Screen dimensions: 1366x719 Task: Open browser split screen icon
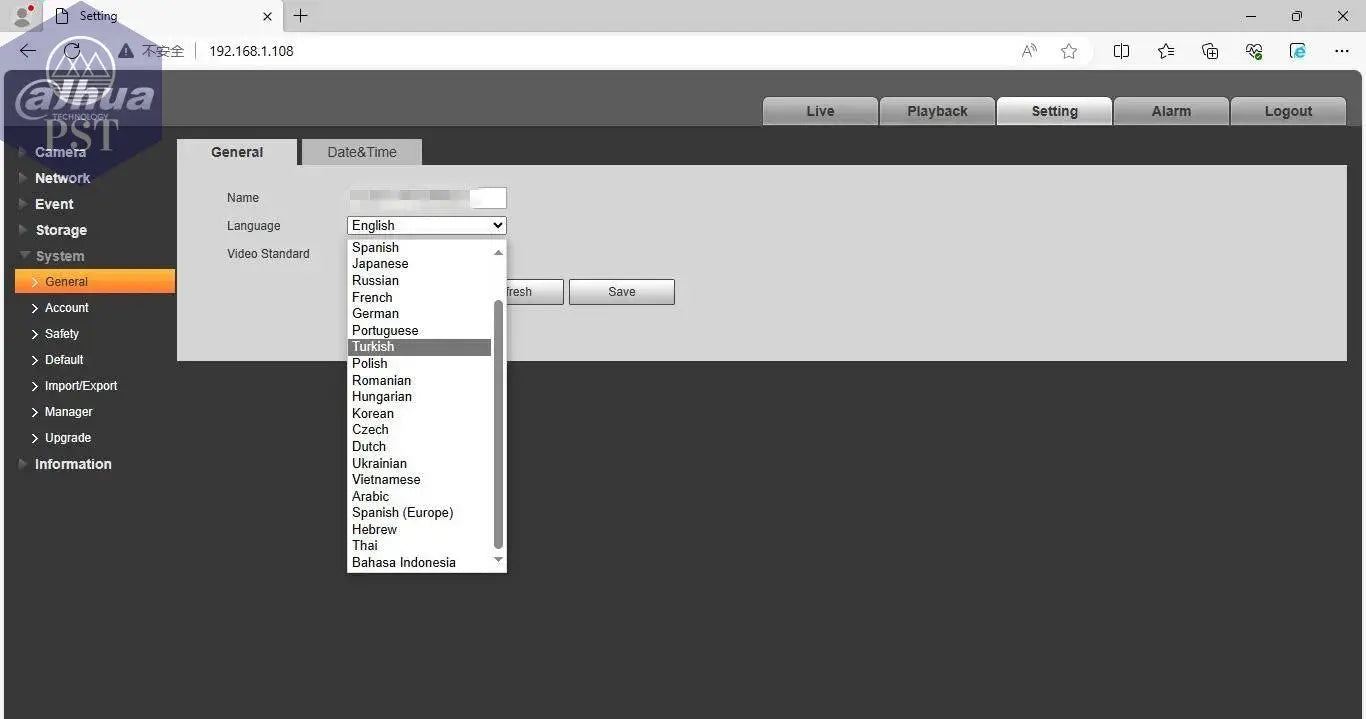(1121, 51)
